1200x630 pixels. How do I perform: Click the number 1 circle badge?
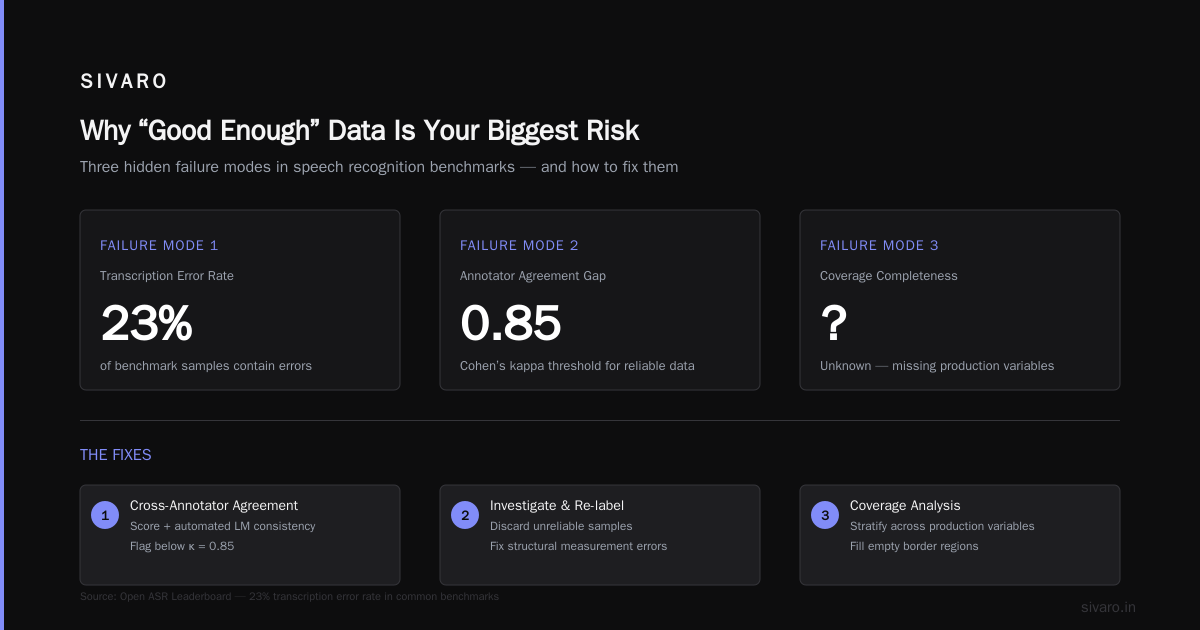point(105,516)
